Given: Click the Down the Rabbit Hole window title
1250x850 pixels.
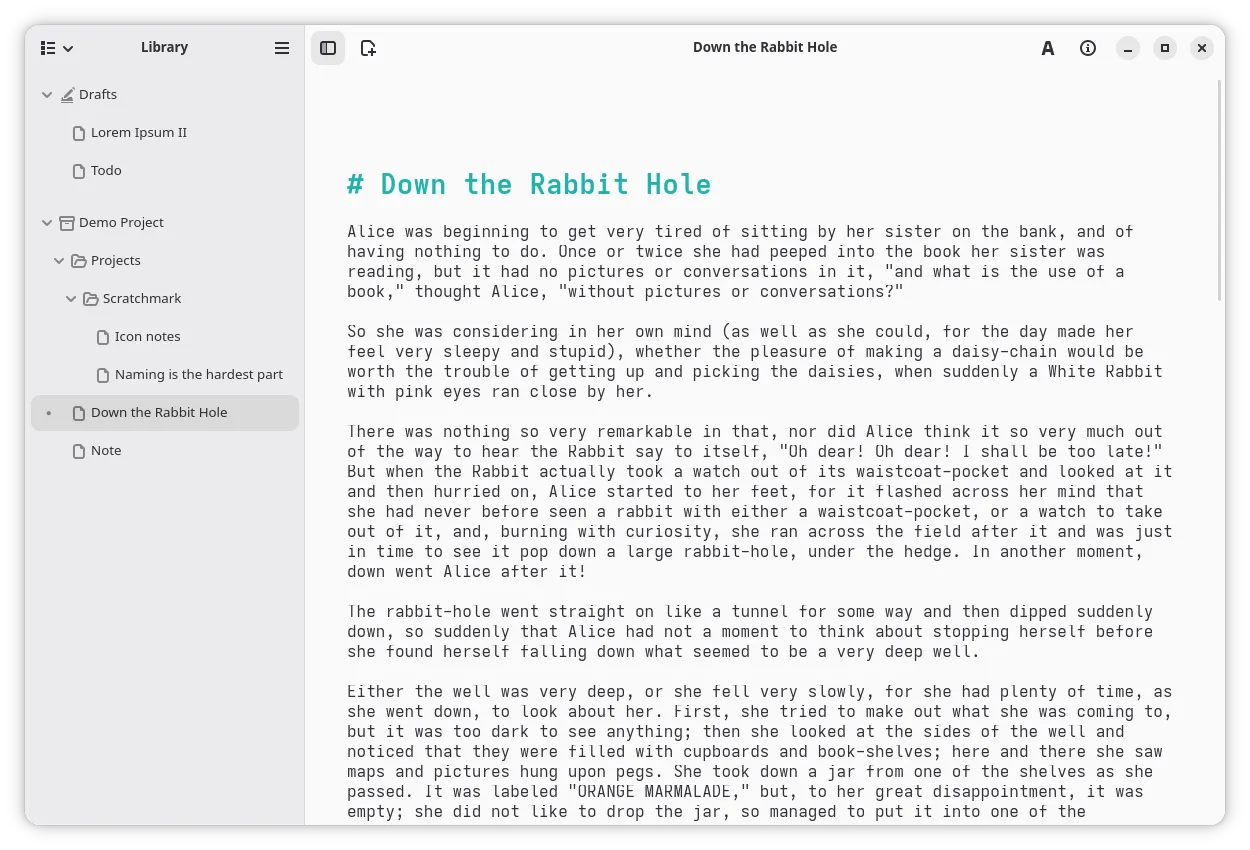Looking at the screenshot, I should point(765,47).
